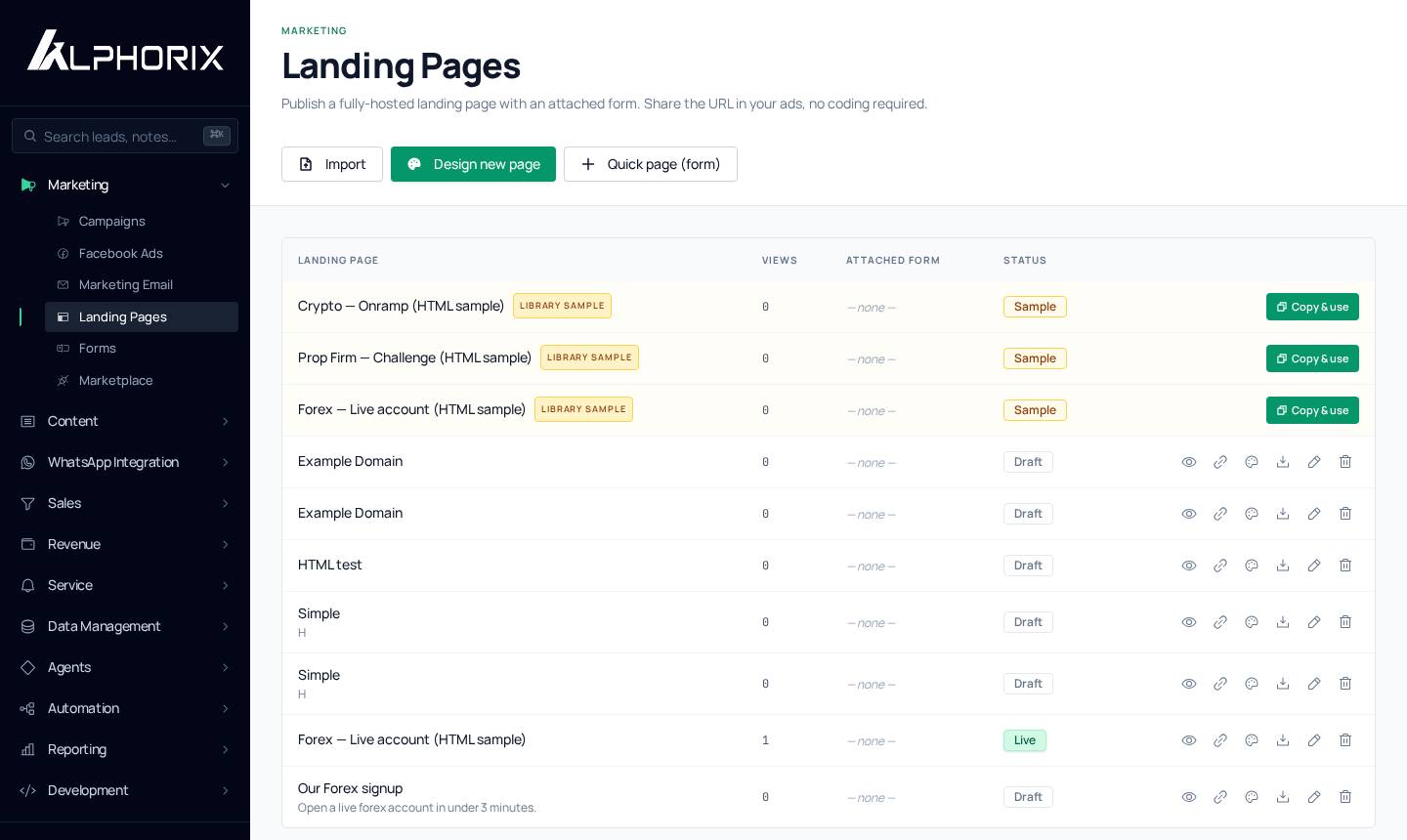Open the Marketing Email page
1407x840 pixels.
(x=142, y=285)
